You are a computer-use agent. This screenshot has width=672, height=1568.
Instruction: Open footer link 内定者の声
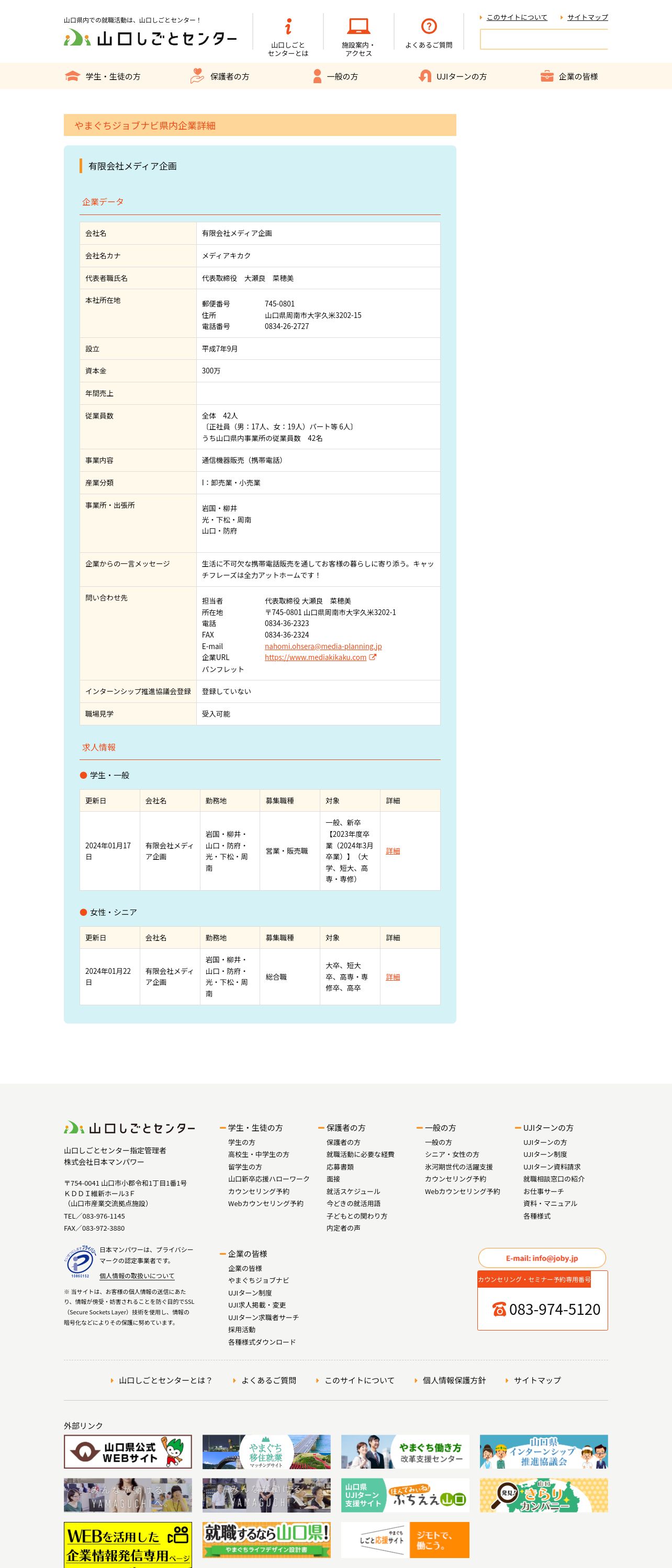[x=343, y=1228]
